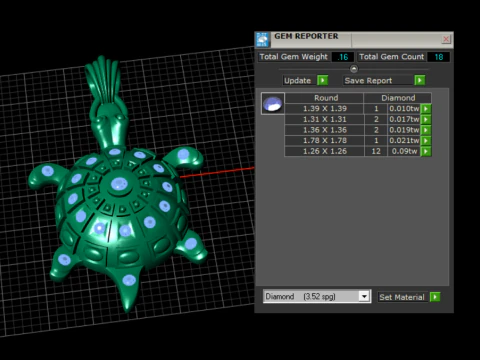Click the quantity 12 cell
This screenshot has height=360, width=480.
coord(376,151)
